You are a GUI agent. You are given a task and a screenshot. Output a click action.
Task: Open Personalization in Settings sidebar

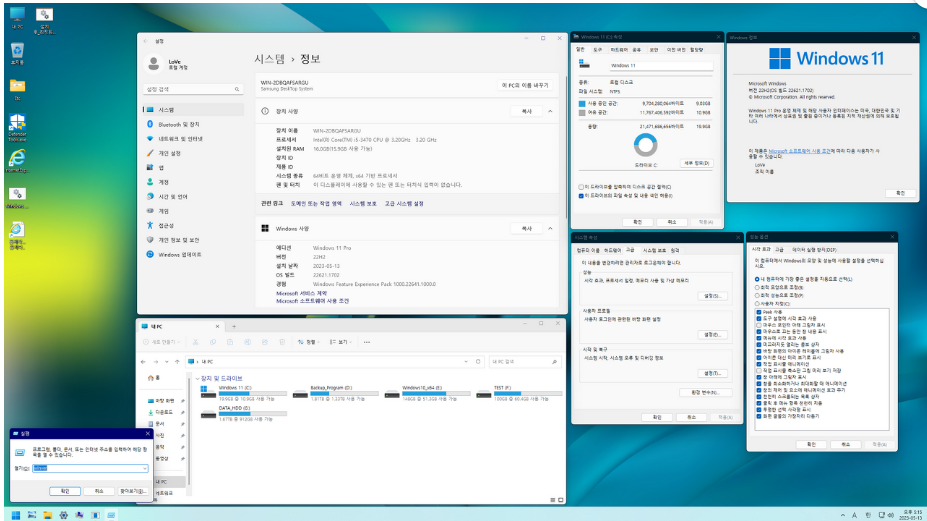(x=193, y=153)
